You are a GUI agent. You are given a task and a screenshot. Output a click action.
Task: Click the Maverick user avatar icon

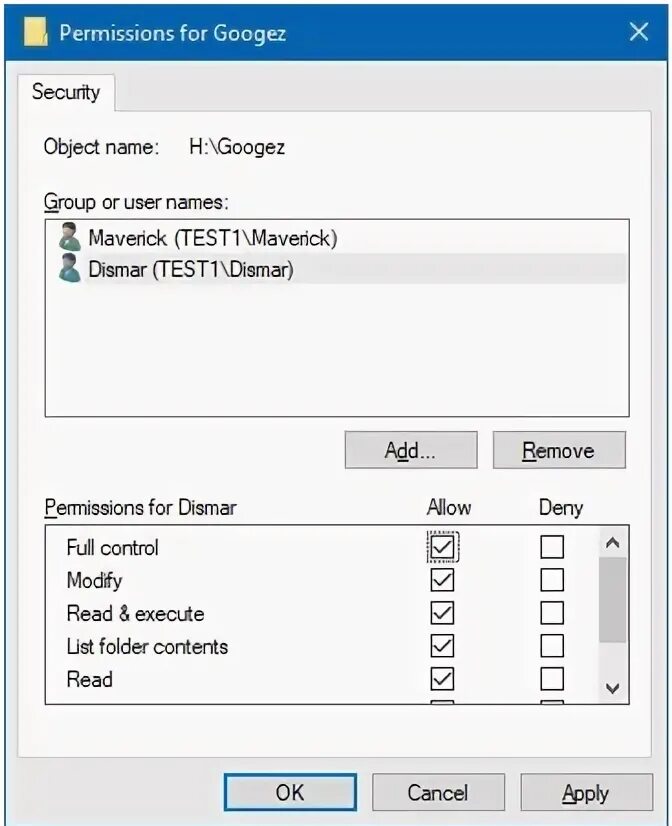[x=70, y=237]
